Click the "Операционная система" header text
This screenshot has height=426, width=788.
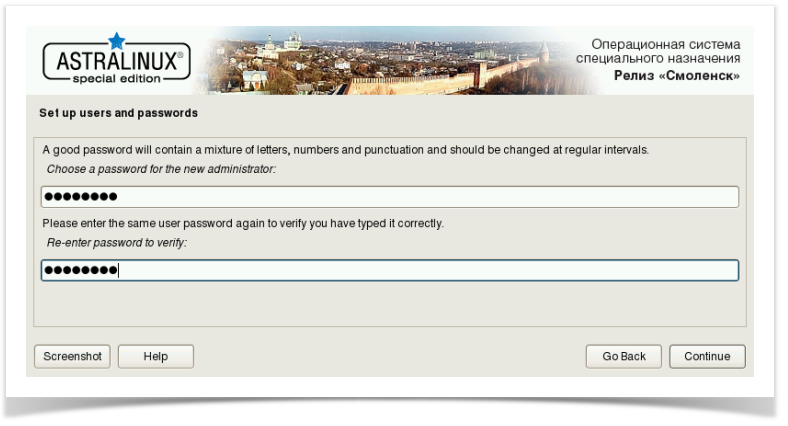pos(665,45)
